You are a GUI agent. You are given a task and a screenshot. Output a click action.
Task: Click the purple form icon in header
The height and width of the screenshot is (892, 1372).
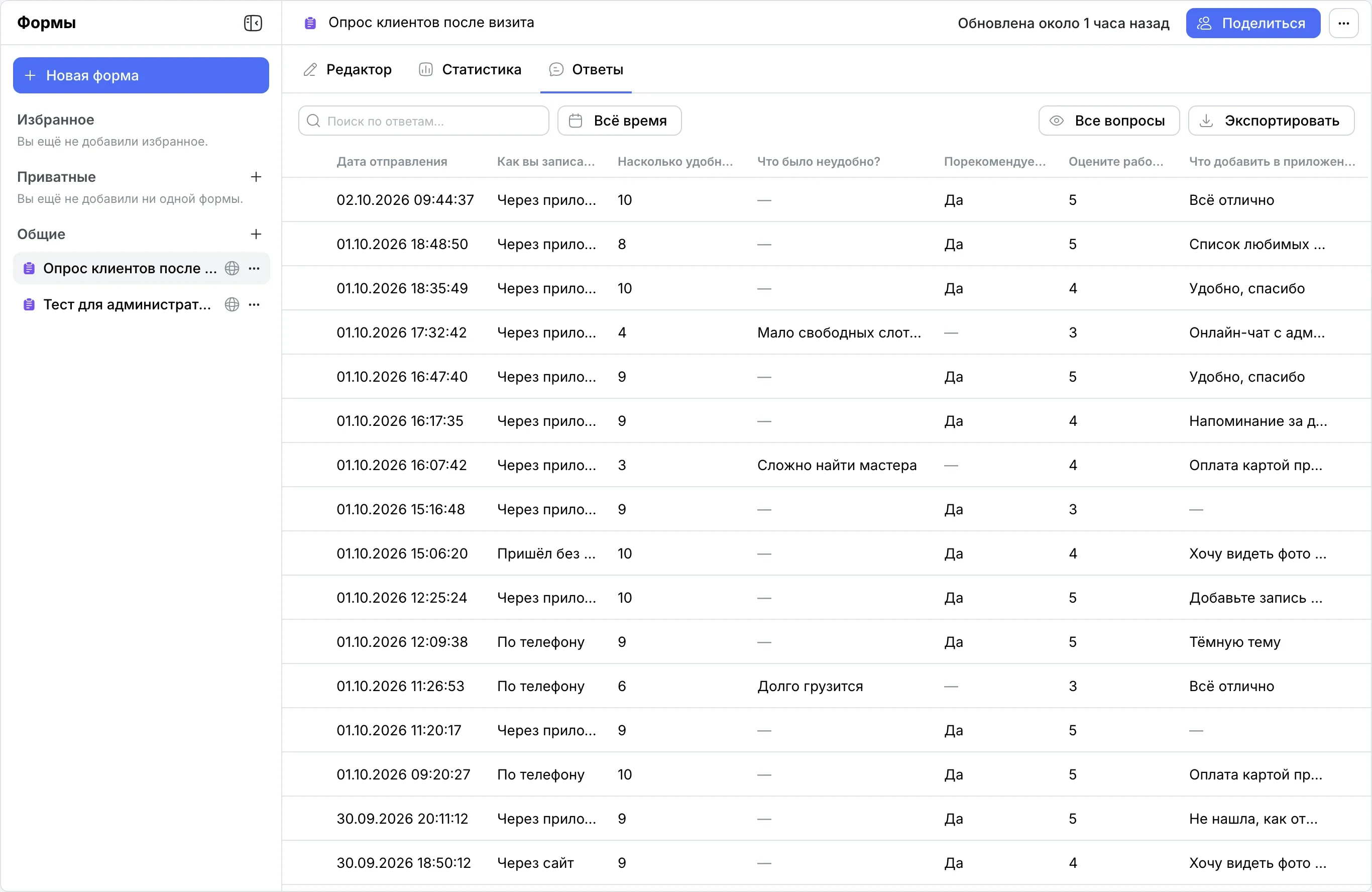[310, 23]
